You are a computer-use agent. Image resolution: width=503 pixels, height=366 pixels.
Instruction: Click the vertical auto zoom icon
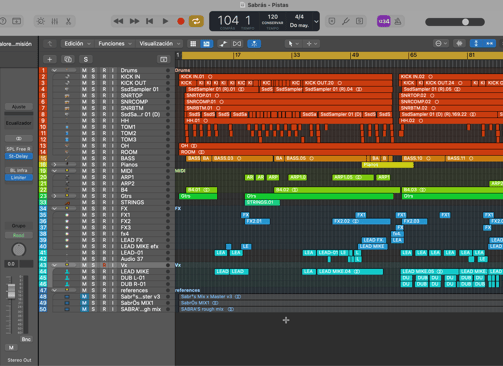click(476, 44)
